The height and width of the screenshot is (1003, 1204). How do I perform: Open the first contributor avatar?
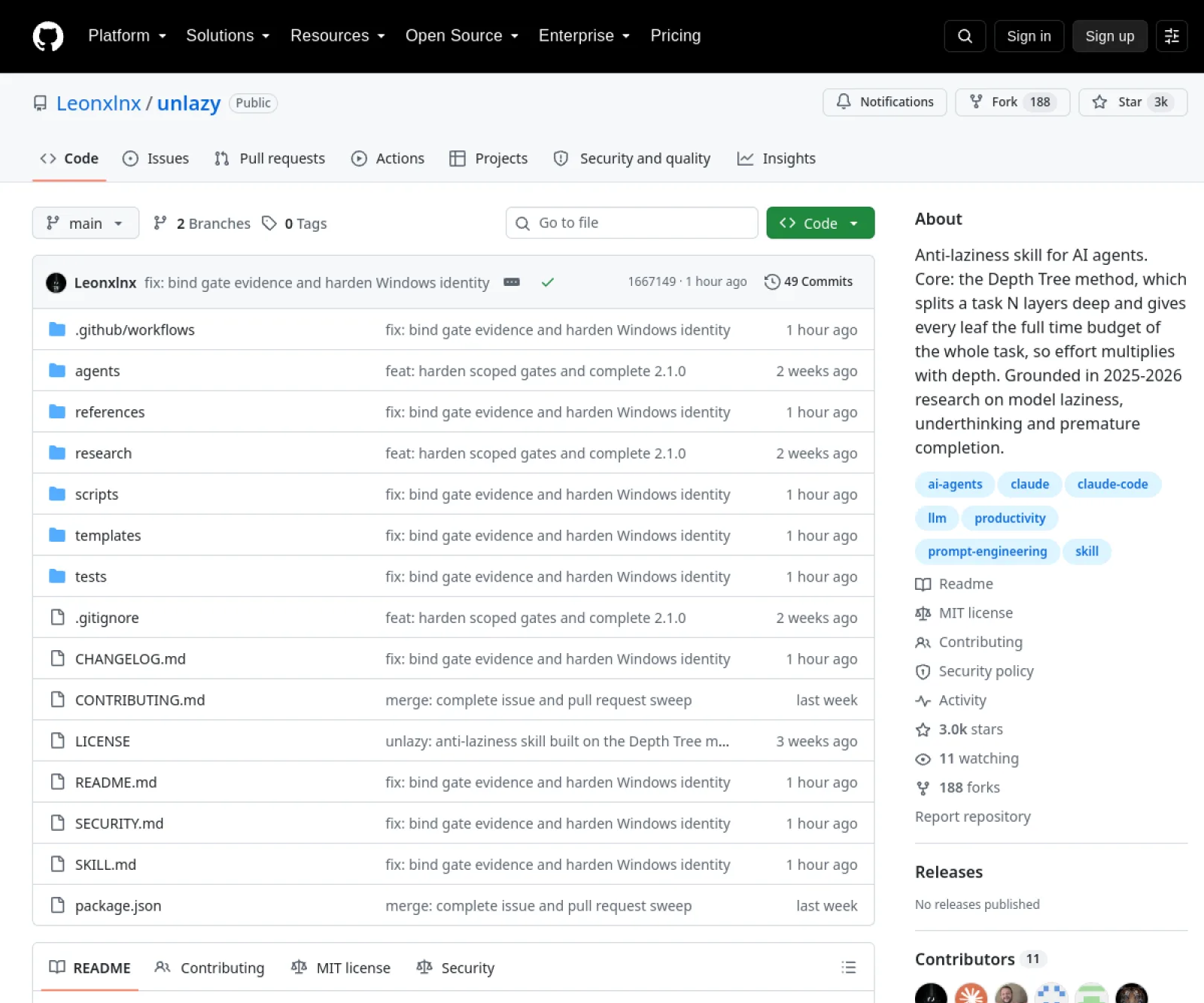(x=931, y=993)
